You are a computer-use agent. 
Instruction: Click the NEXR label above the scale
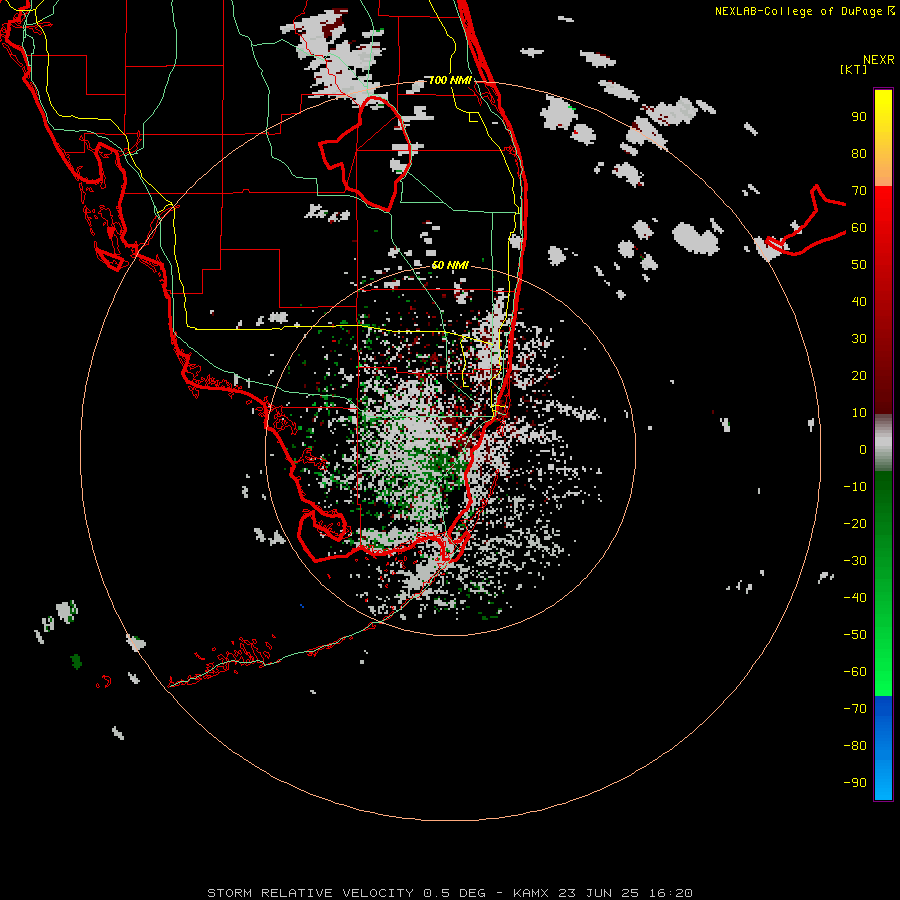(879, 60)
